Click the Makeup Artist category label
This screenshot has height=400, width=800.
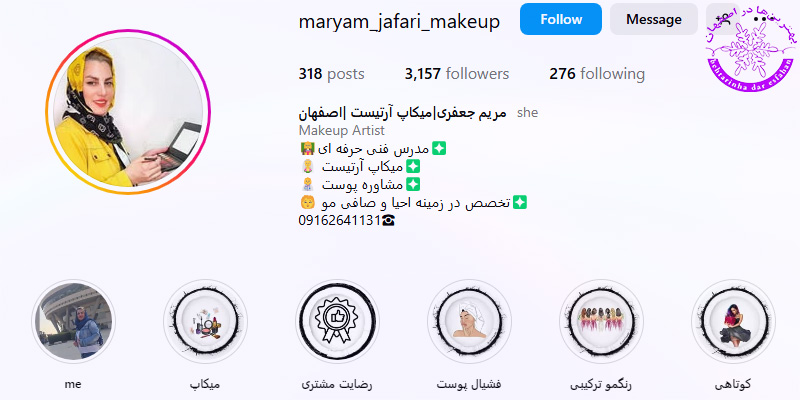point(342,131)
